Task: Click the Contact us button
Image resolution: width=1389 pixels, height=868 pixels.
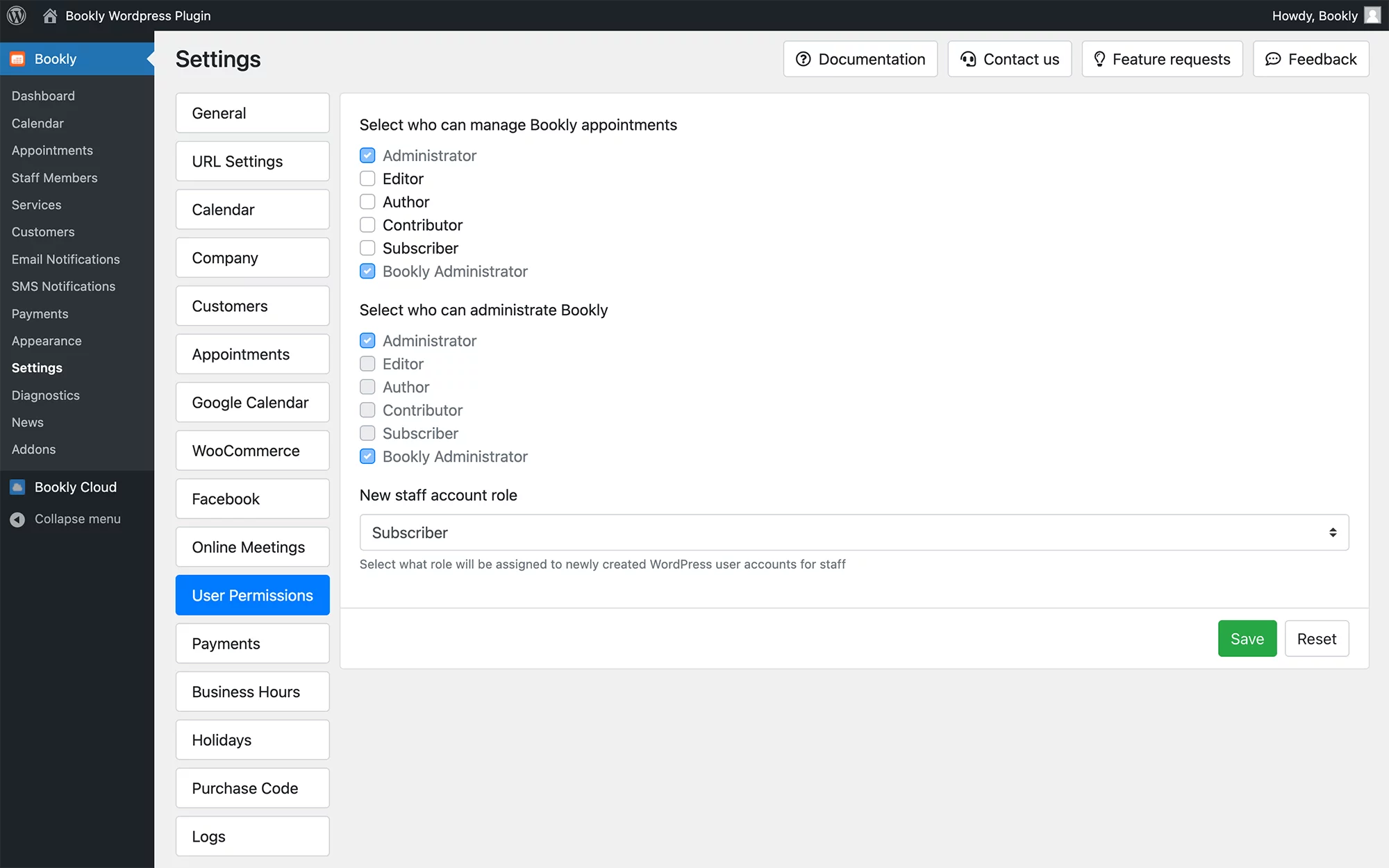Action: (x=1010, y=59)
